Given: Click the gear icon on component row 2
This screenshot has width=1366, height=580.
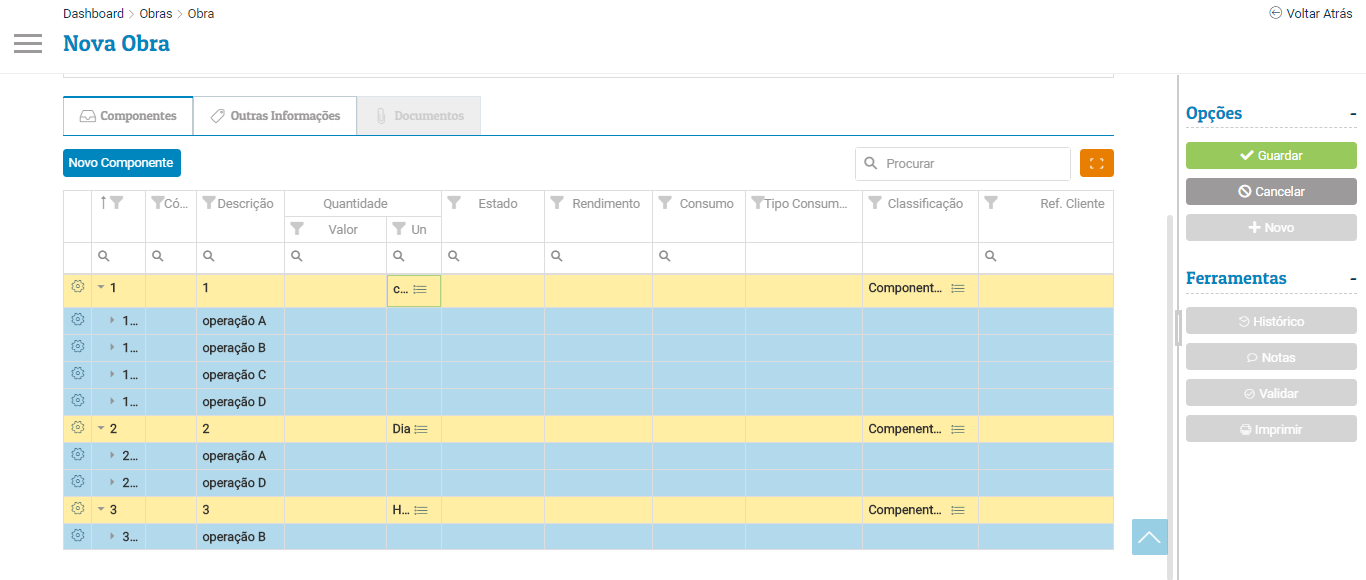Looking at the screenshot, I should coord(78,428).
